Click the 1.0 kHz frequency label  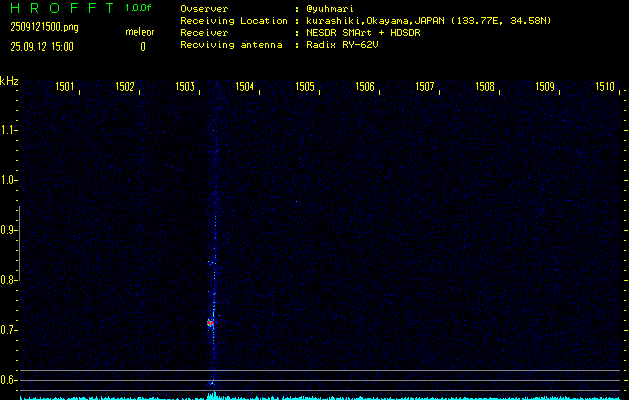click(x=8, y=180)
